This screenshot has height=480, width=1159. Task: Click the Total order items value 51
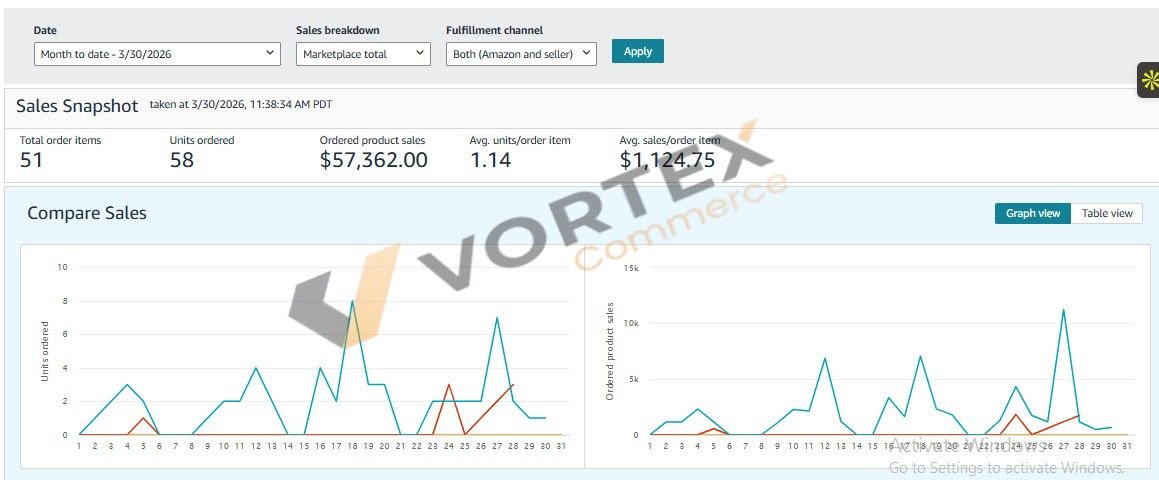(x=31, y=160)
